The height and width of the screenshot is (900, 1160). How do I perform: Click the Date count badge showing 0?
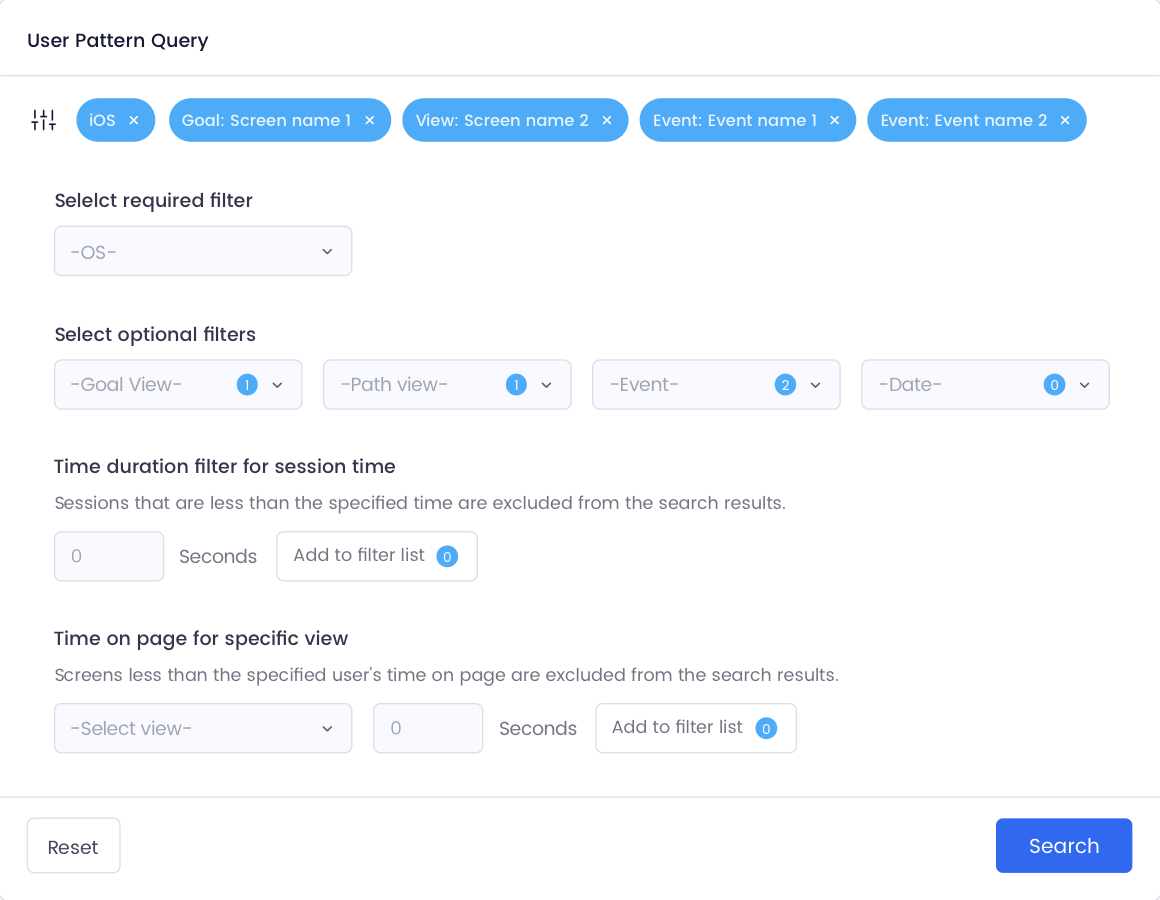pyautogui.click(x=1054, y=385)
